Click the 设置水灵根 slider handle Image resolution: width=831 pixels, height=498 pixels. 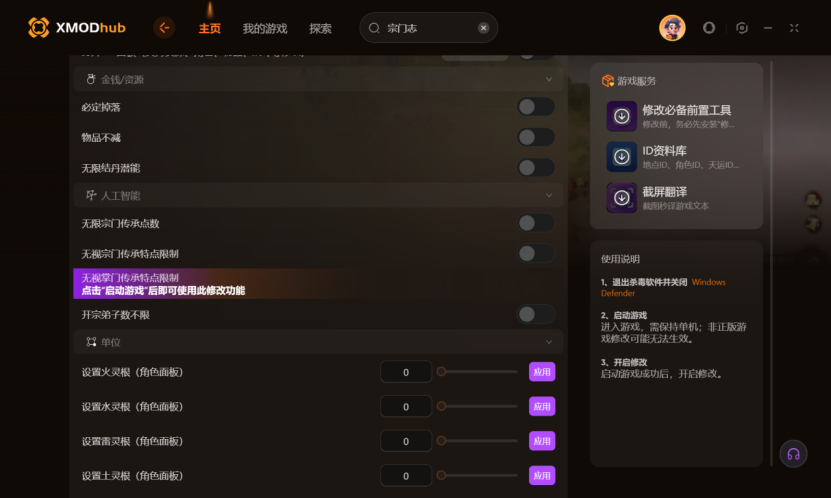coord(441,406)
